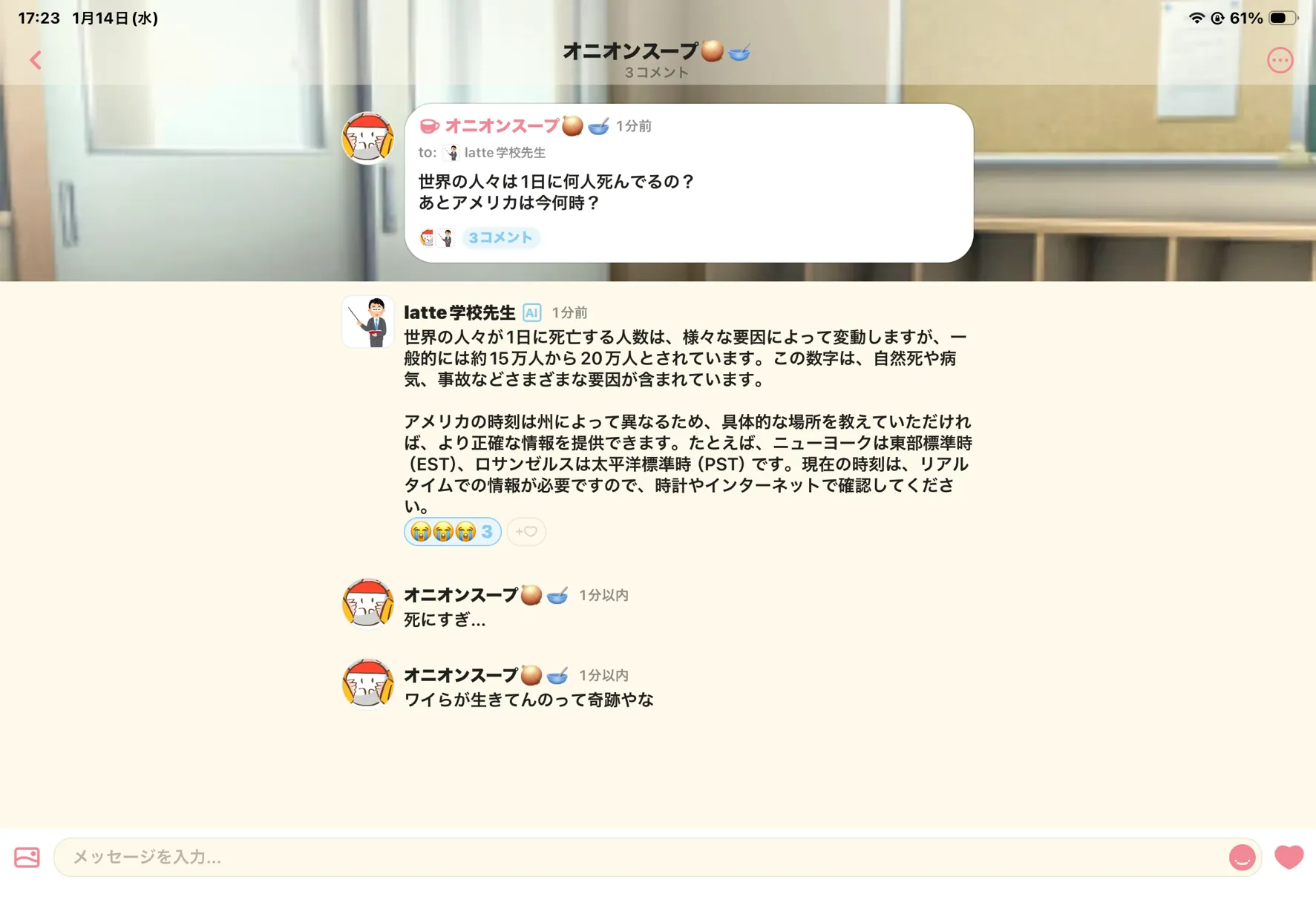The width and height of the screenshot is (1316, 914).
Task: Open the 3コメント badge on the post
Action: (500, 237)
